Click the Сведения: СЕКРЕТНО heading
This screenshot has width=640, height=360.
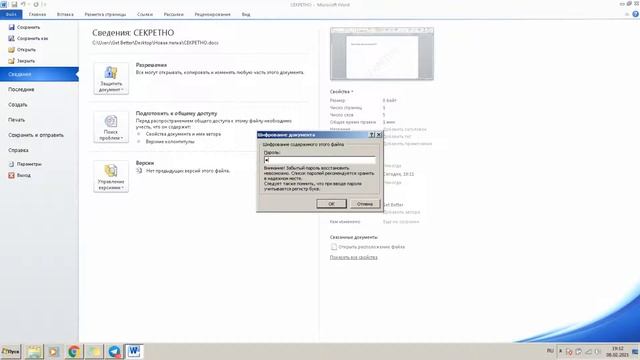133,33
